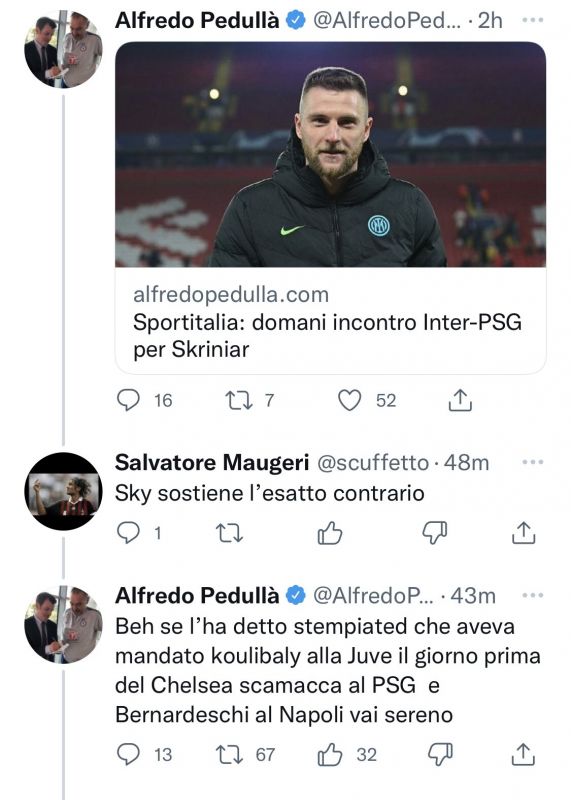
Task: Thumbs down Pedullà's Bernardeschi reply
Action: [440, 754]
